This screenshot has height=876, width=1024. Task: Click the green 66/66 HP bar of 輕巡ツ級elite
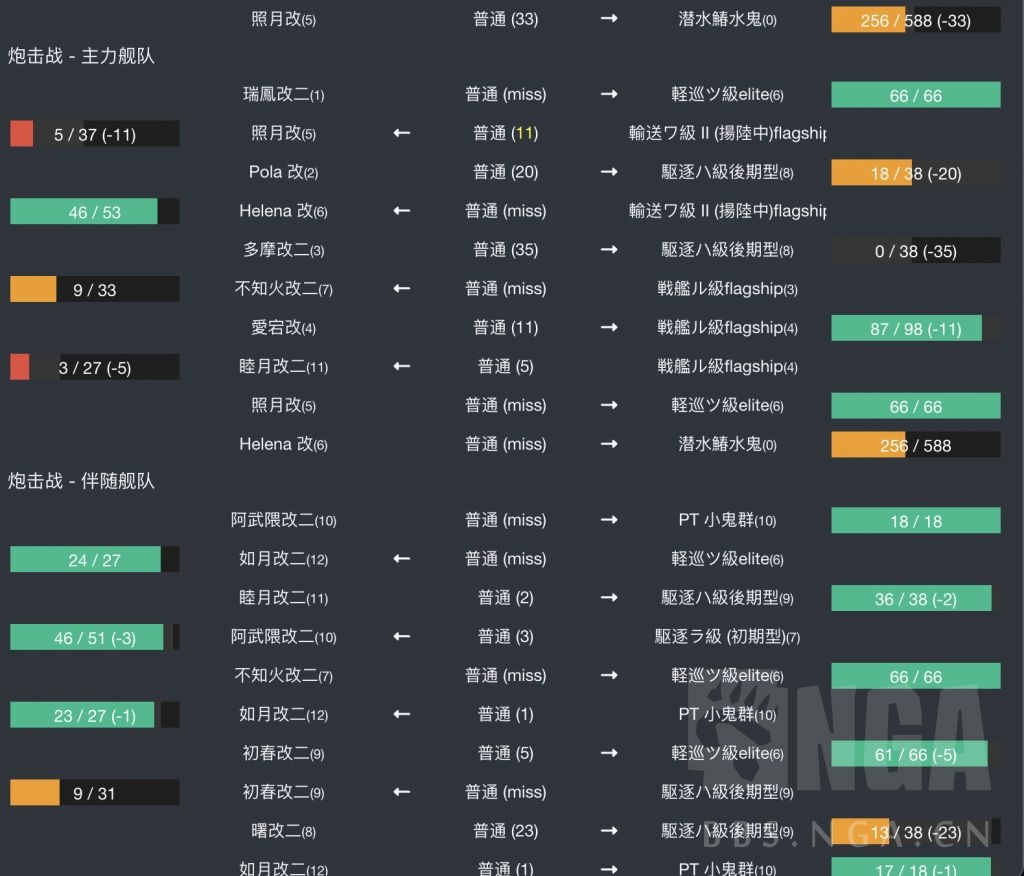click(915, 95)
